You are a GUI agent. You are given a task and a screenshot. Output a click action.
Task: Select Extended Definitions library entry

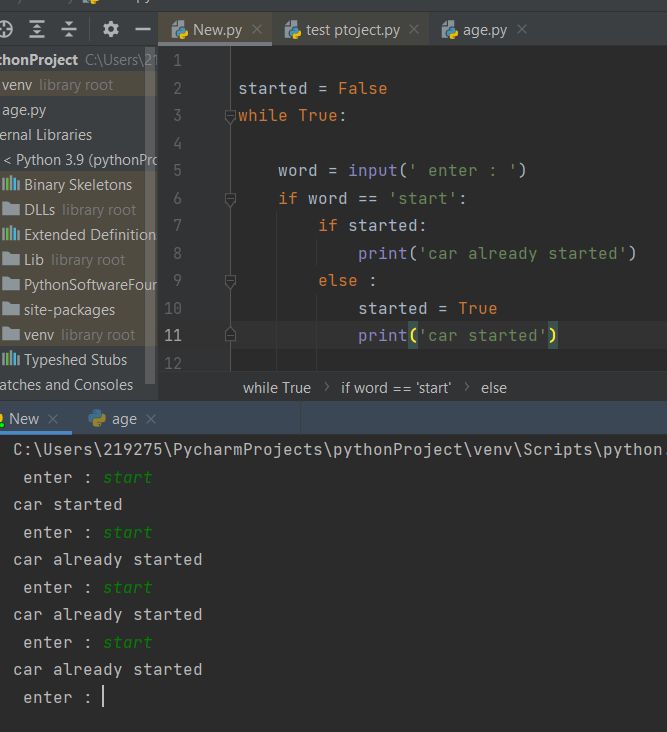[72, 235]
